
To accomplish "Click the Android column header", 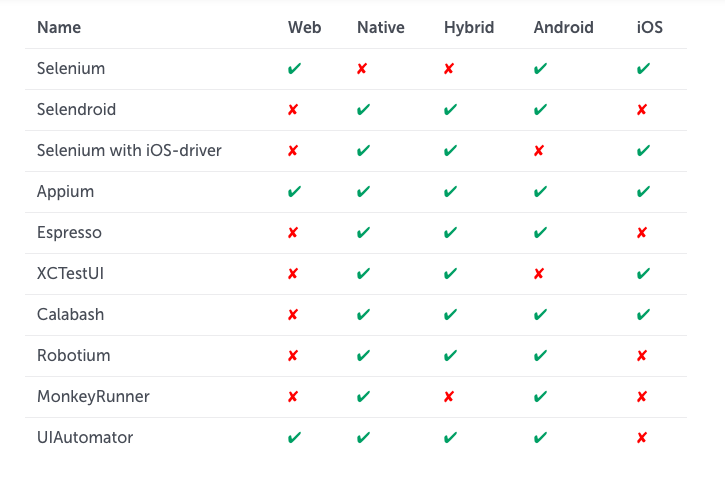I will coord(564,28).
